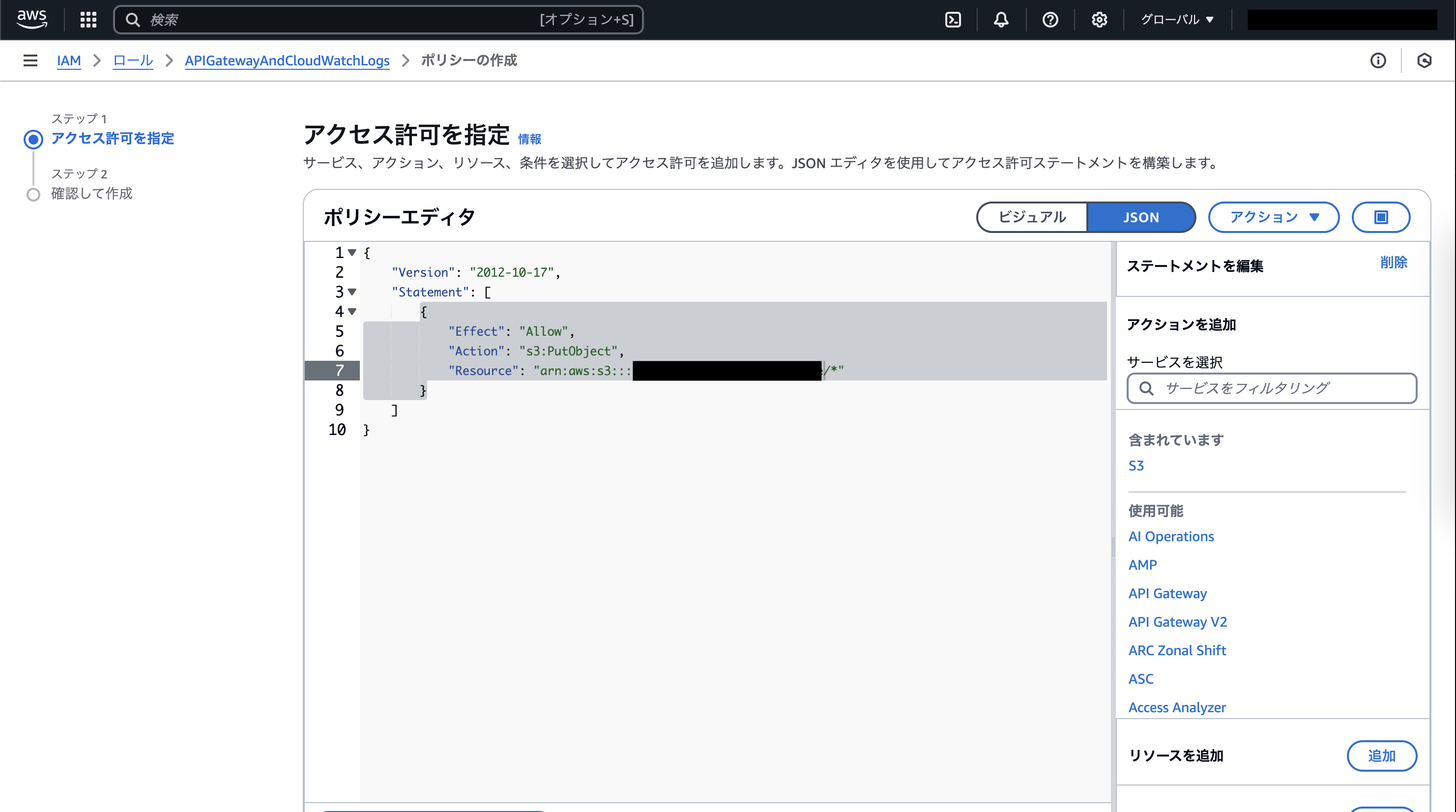Viewport: 1456px width, 812px height.
Task: Select the API Gateway service
Action: pyautogui.click(x=1168, y=593)
